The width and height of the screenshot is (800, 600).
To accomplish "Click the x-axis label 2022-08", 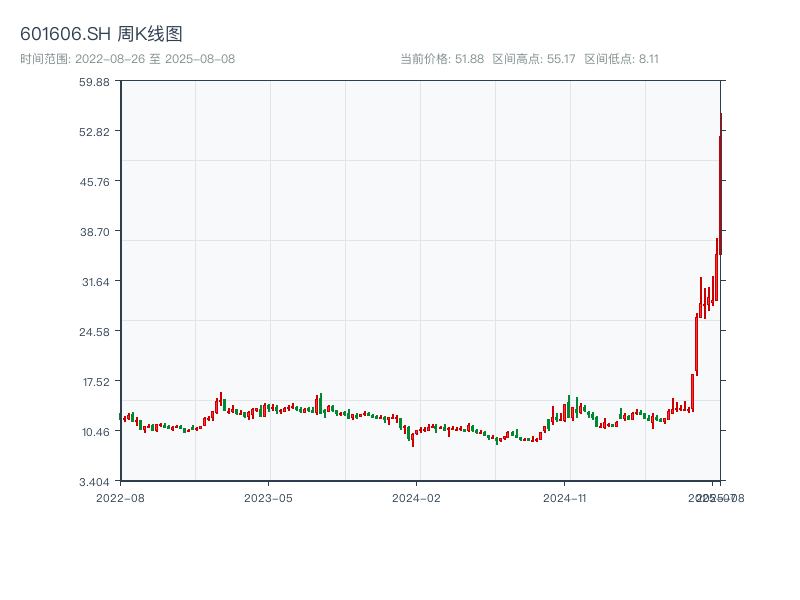I will click(x=120, y=498).
